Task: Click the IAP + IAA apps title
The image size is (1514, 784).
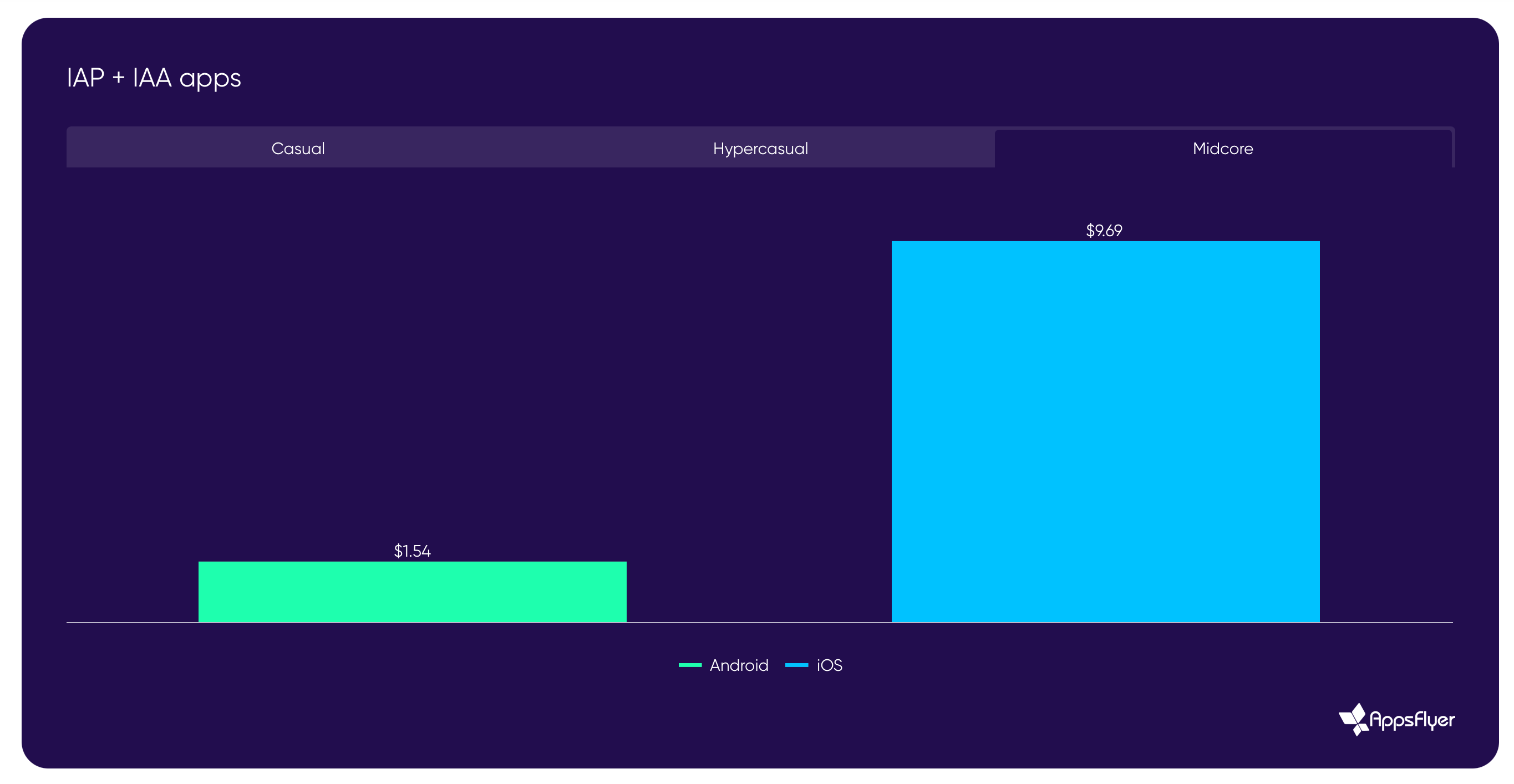Action: 154,78
